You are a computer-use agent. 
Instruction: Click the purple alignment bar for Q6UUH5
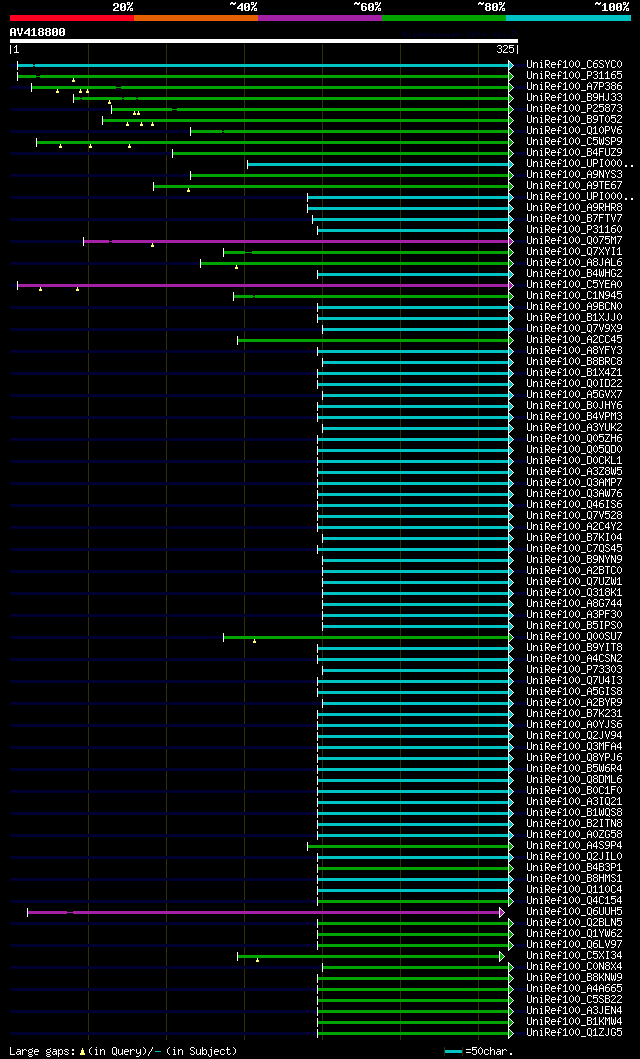263,912
